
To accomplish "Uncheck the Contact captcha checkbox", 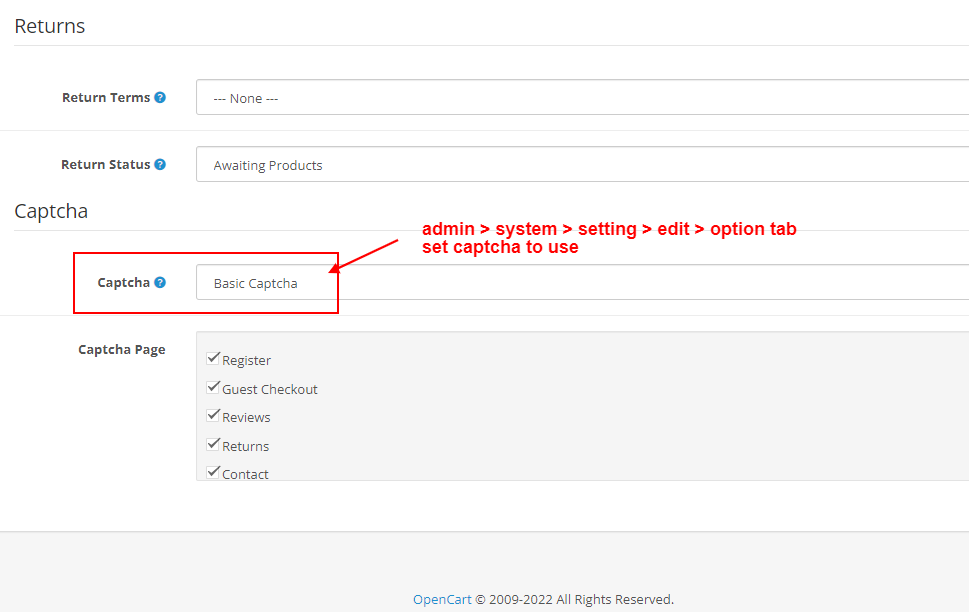I will coord(213,473).
